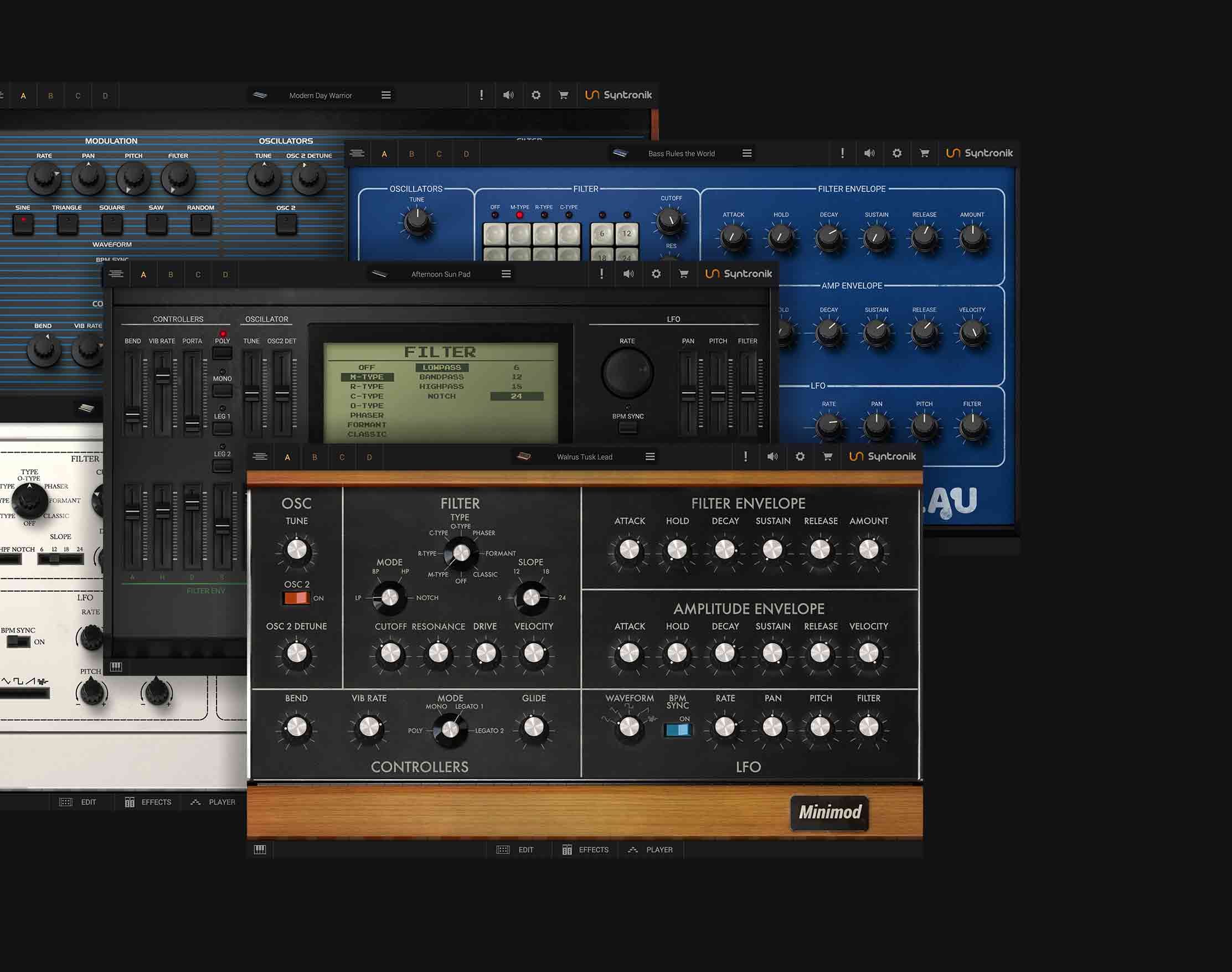Toggle BPM SYNC button under Afternoon Sun Pad LFO
This screenshot has width=1232, height=972.
pyautogui.click(x=628, y=428)
